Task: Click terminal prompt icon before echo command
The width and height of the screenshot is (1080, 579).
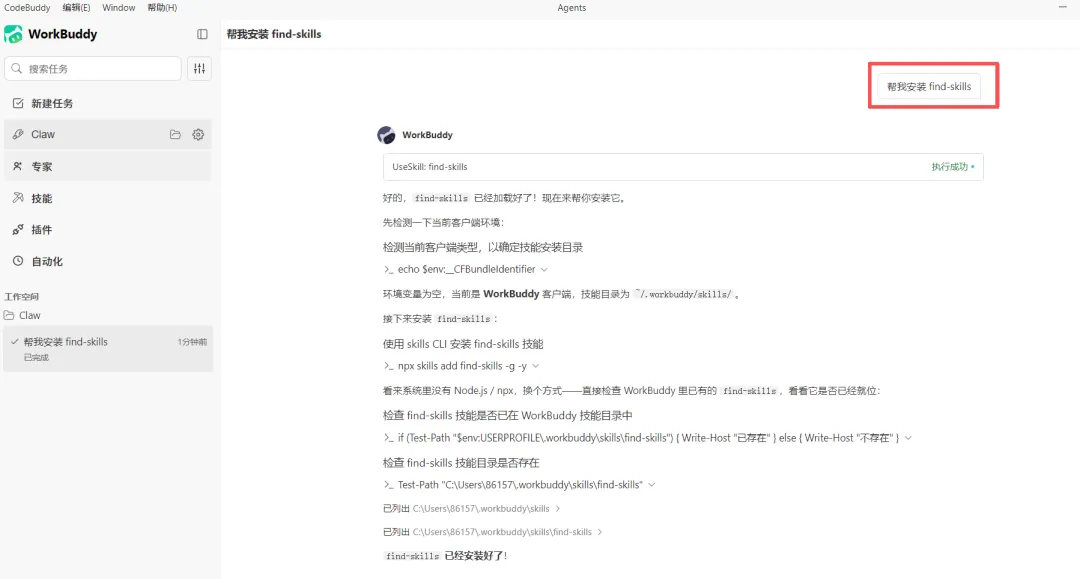Action: point(388,269)
